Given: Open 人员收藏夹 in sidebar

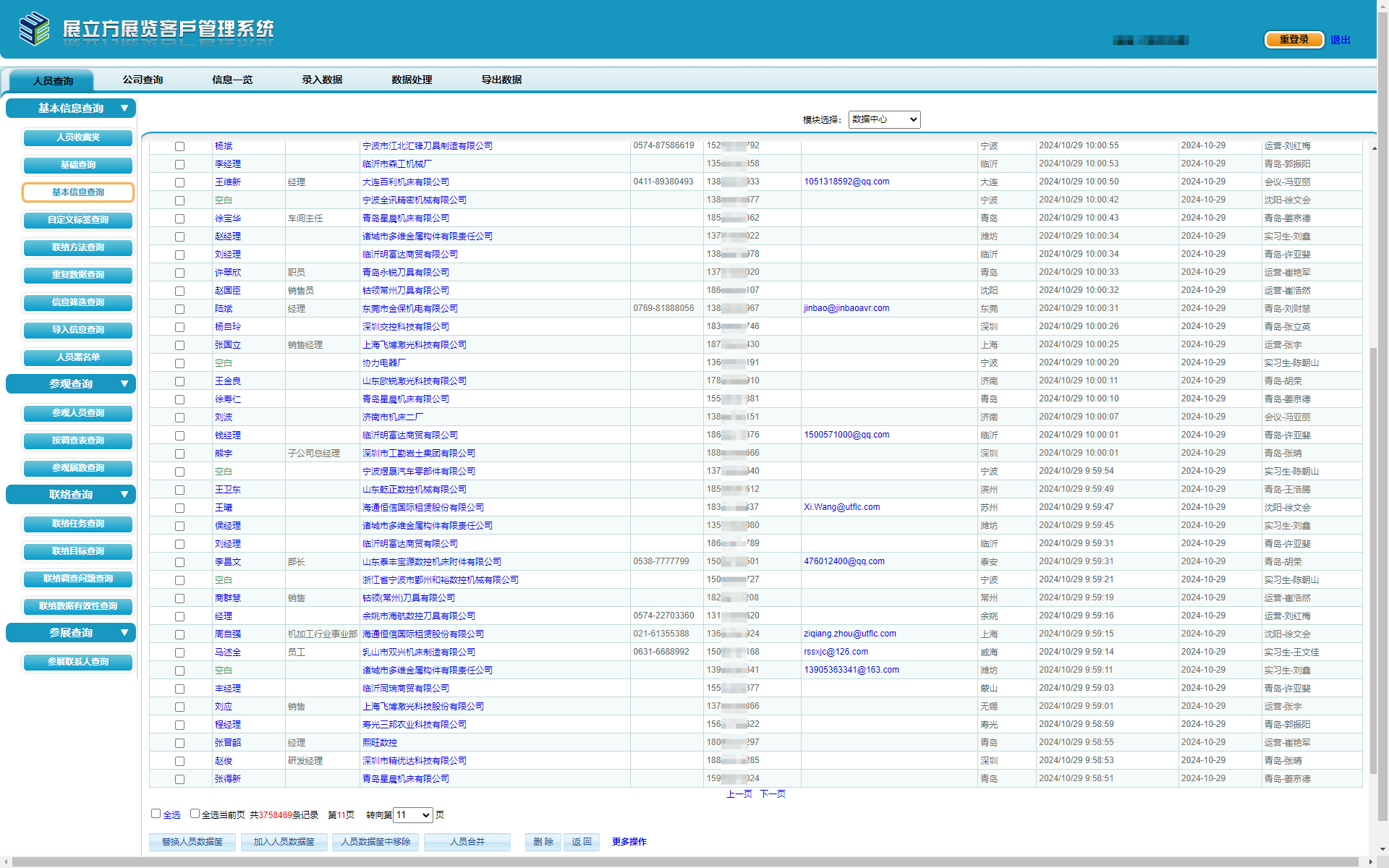Looking at the screenshot, I should pyautogui.click(x=78, y=137).
